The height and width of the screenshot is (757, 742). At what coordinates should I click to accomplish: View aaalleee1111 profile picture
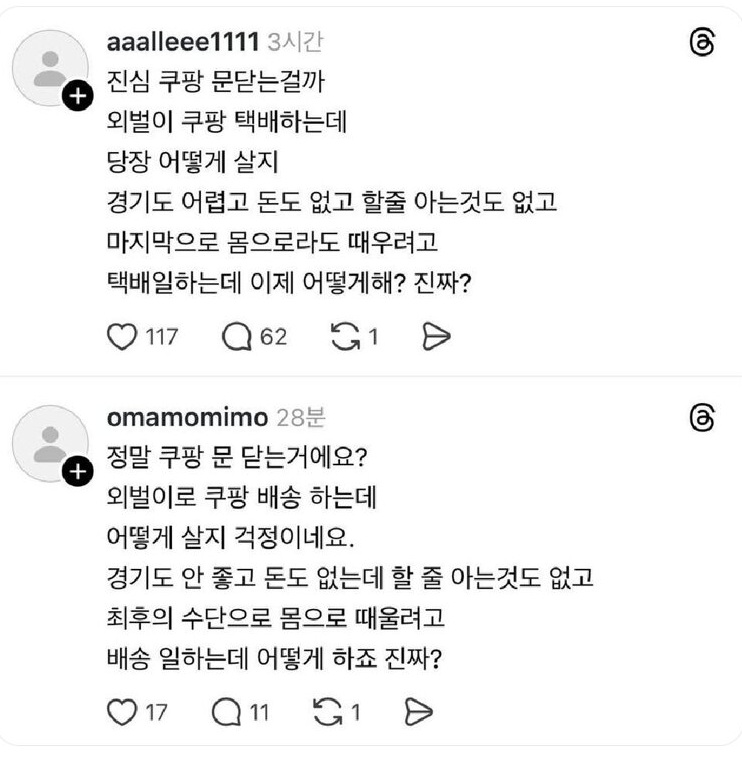tap(46, 65)
